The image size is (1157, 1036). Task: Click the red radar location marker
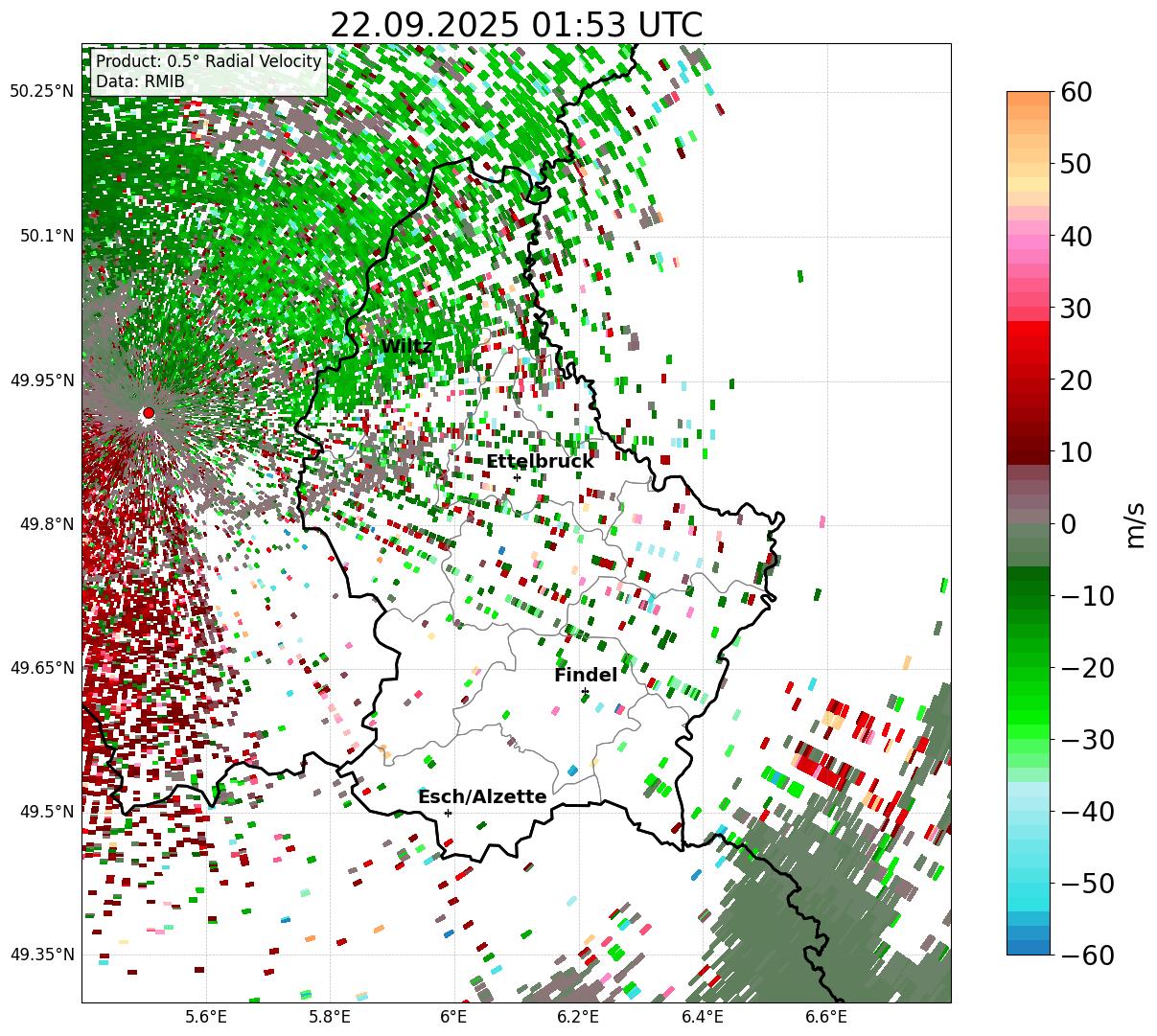click(x=149, y=413)
